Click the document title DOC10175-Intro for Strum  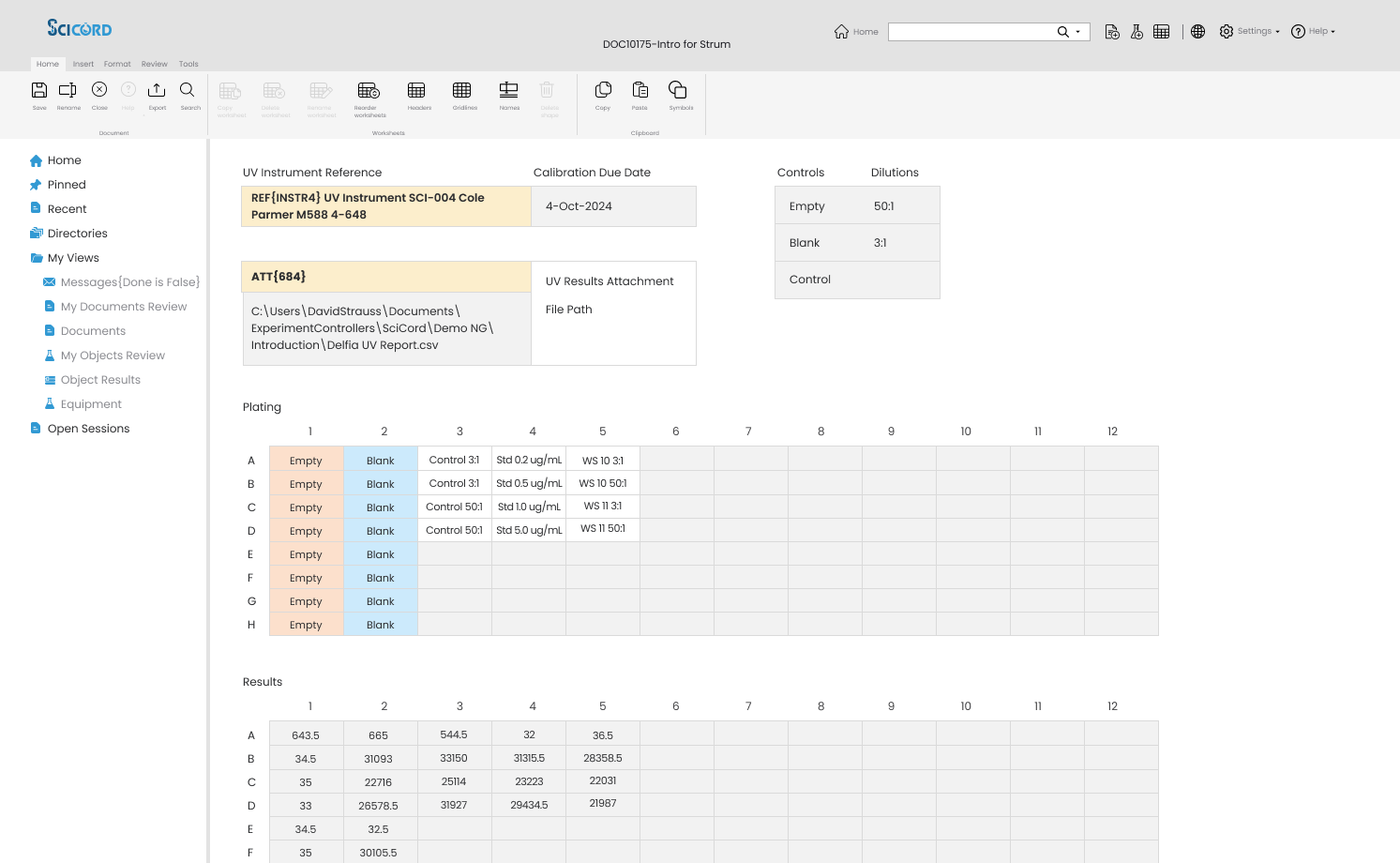667,44
